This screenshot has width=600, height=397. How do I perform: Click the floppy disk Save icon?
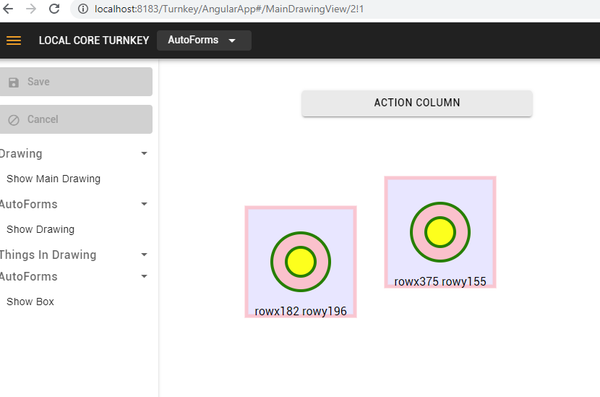pos(14,82)
